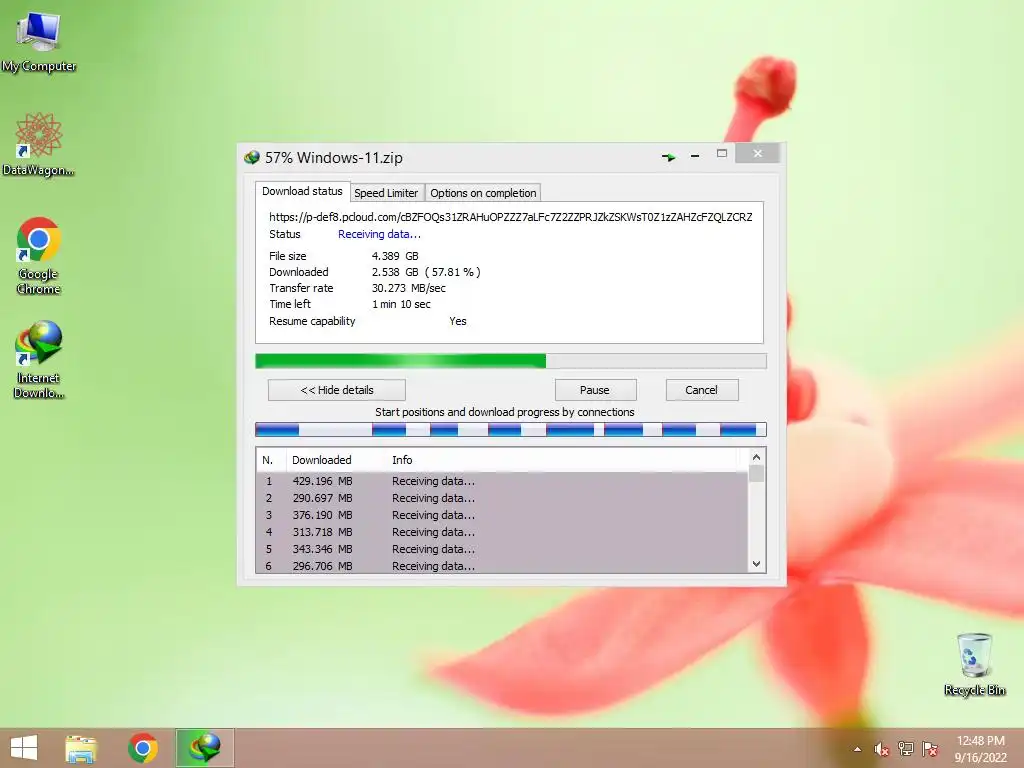
Task: Click the Resume capability Yes value
Action: (x=458, y=321)
